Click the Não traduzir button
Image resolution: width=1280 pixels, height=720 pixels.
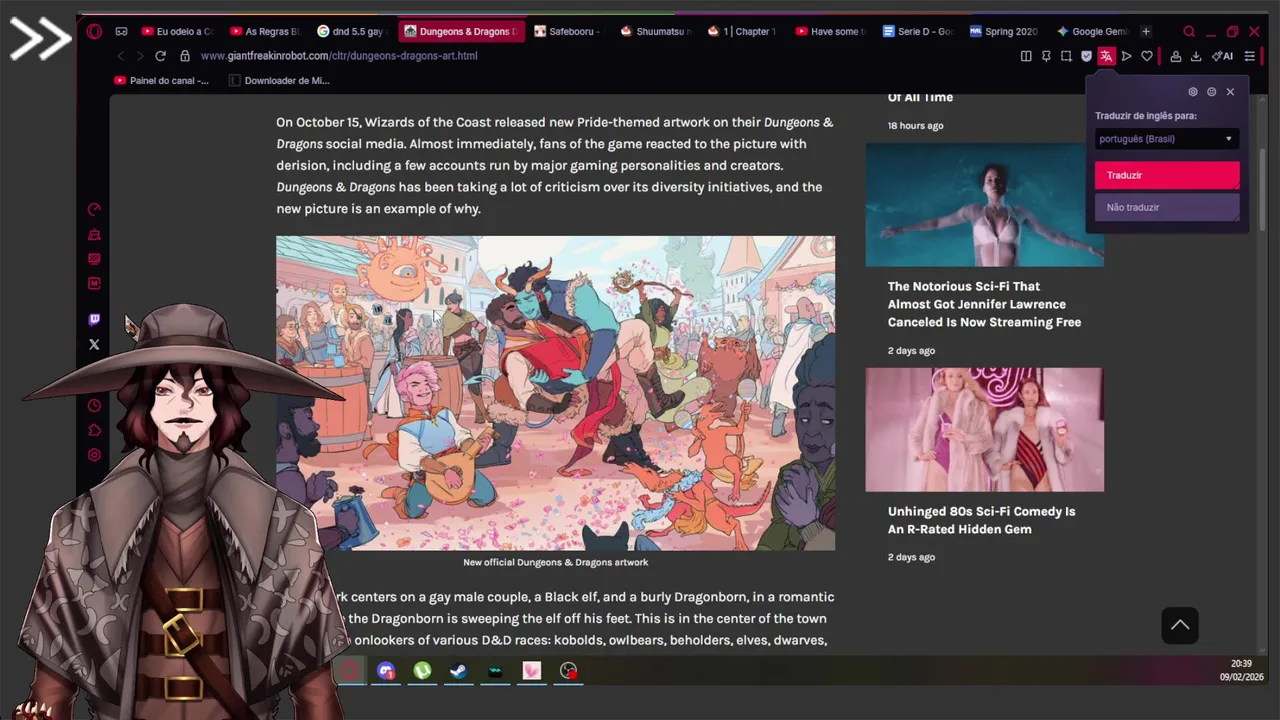pyautogui.click(x=1167, y=207)
